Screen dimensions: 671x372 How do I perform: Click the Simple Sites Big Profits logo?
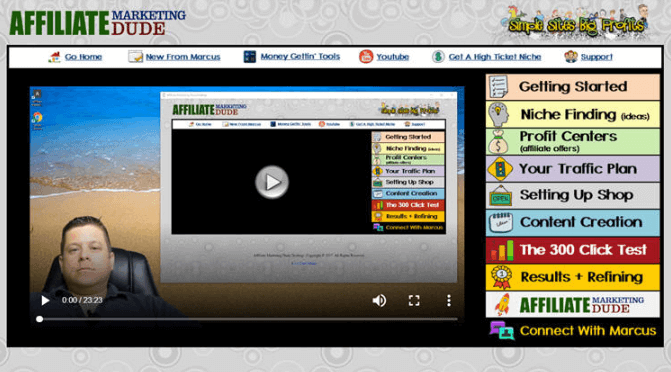(x=576, y=23)
